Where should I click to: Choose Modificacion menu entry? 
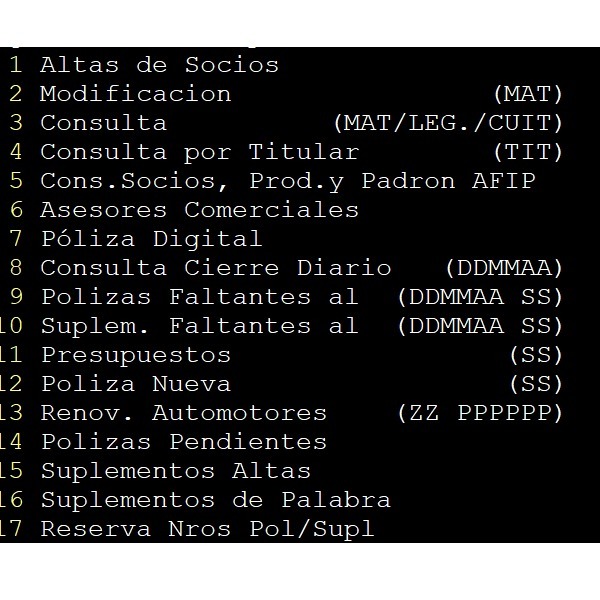pyautogui.click(x=135, y=94)
